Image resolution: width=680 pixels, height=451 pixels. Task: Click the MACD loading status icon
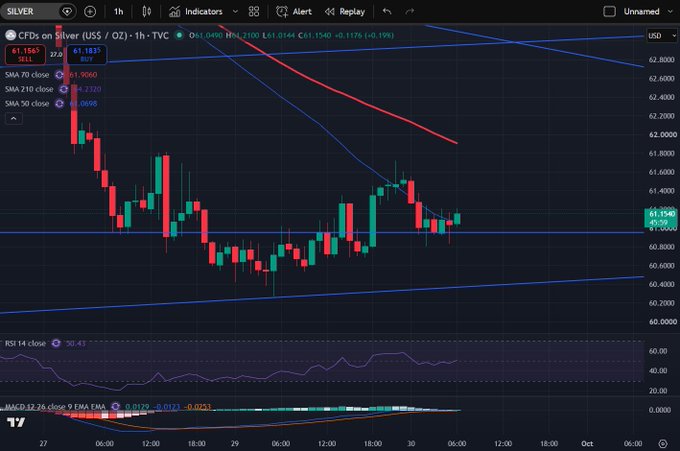point(115,407)
